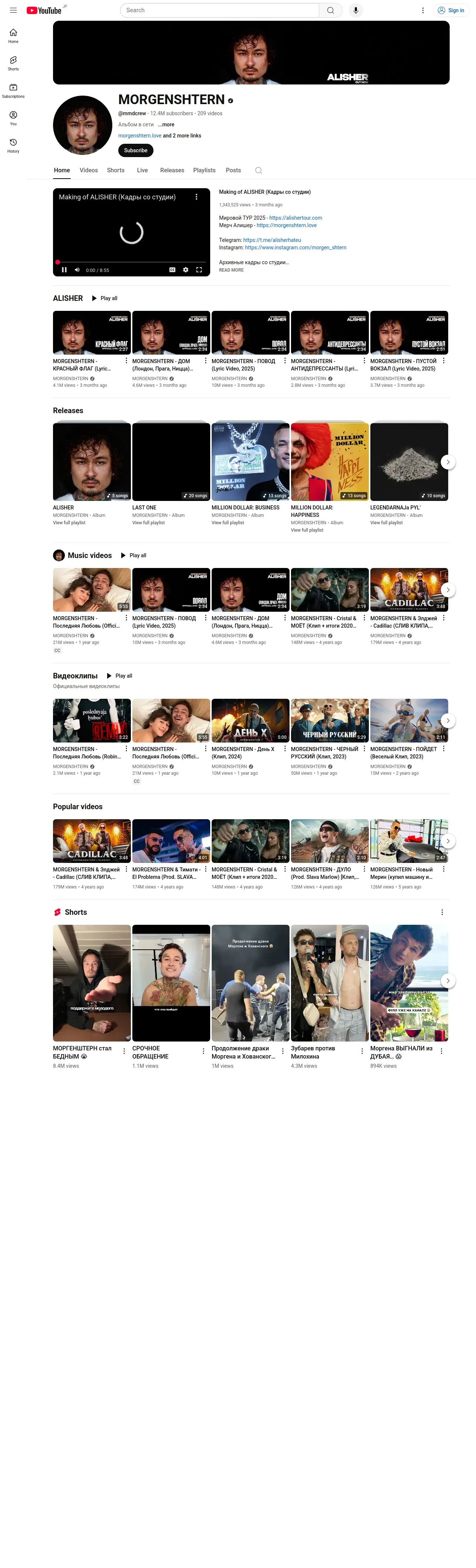
Task: Open options for День Х video
Action: (x=285, y=749)
